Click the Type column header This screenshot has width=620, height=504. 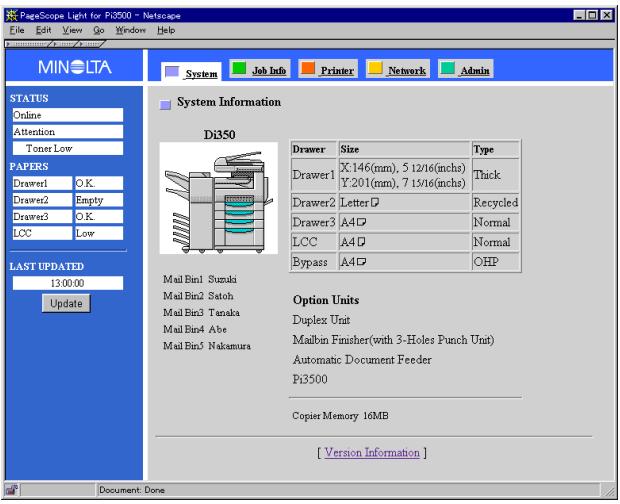[x=495, y=149]
